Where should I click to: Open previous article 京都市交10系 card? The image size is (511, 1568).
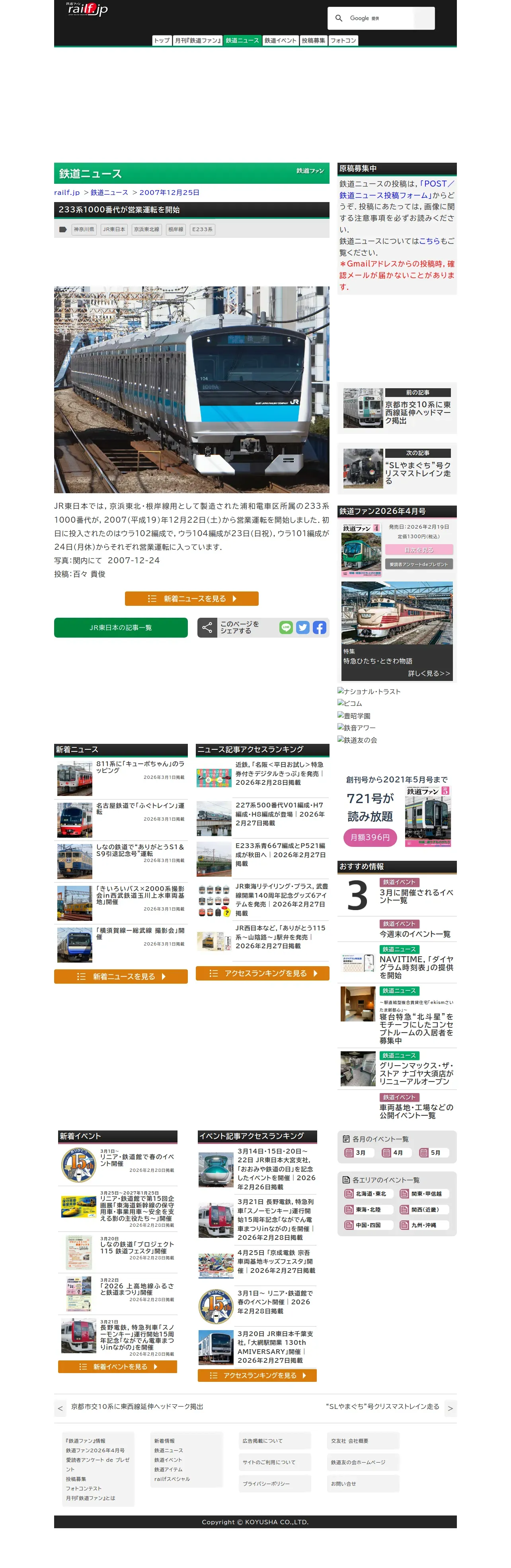(396, 408)
